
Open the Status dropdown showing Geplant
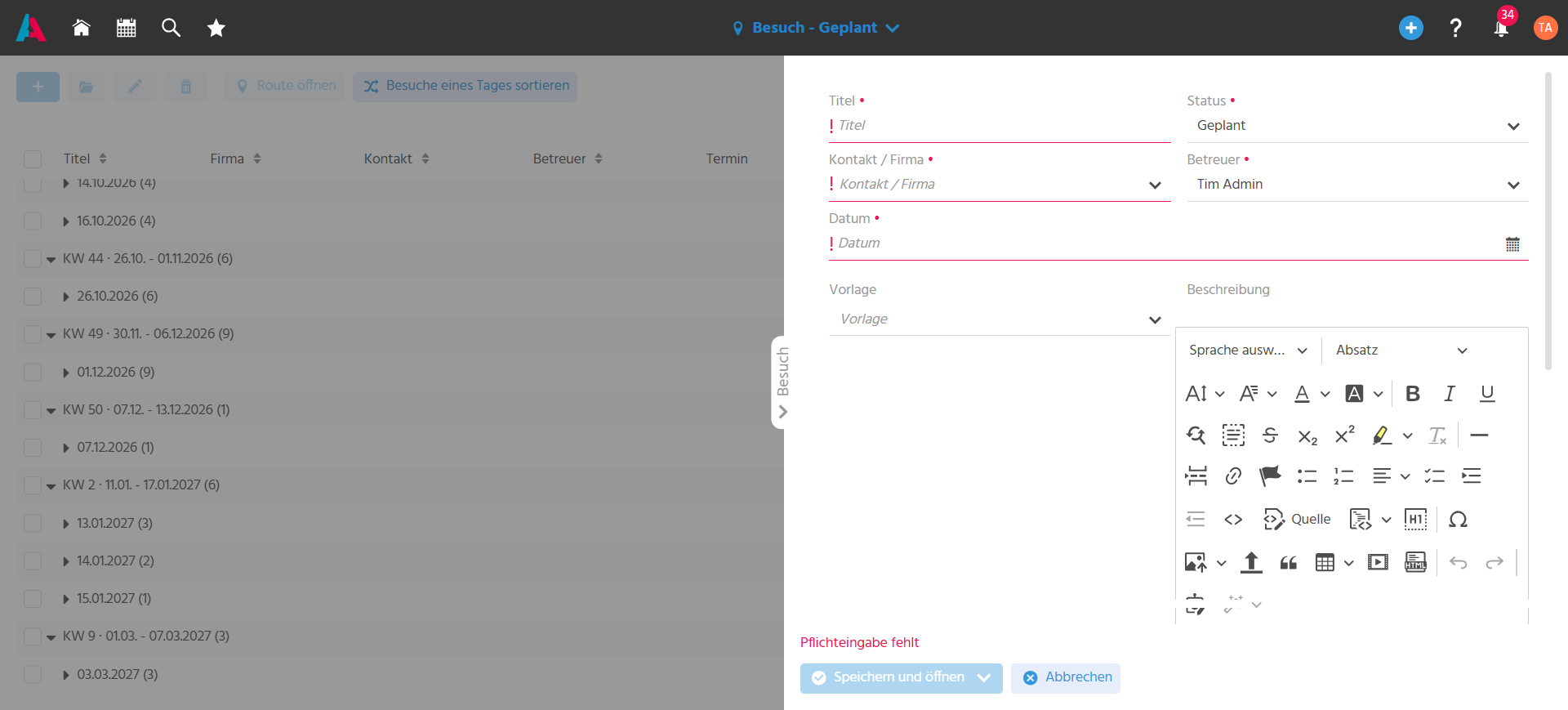click(1357, 126)
